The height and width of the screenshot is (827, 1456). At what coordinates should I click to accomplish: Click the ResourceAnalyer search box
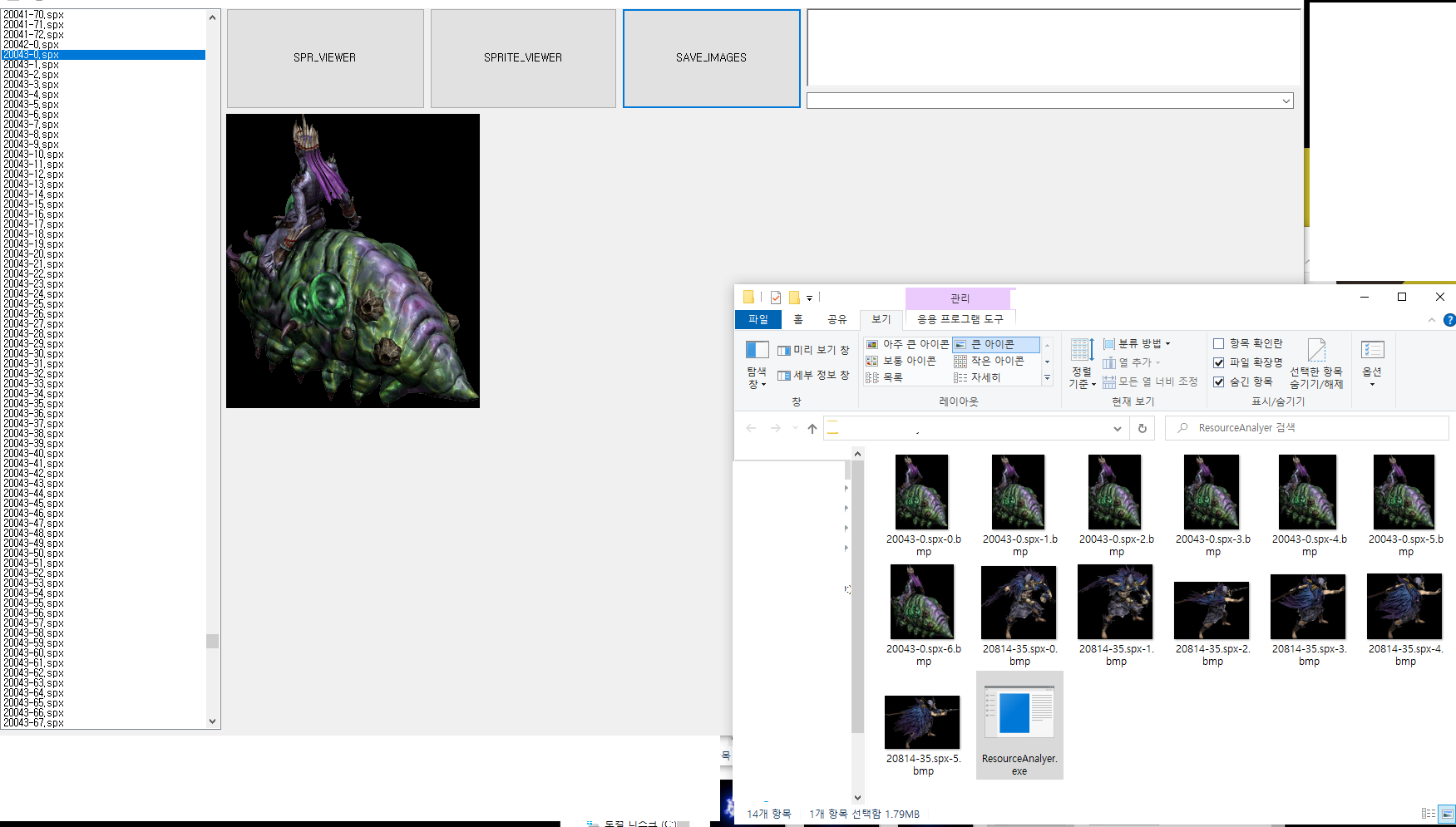tap(1308, 428)
